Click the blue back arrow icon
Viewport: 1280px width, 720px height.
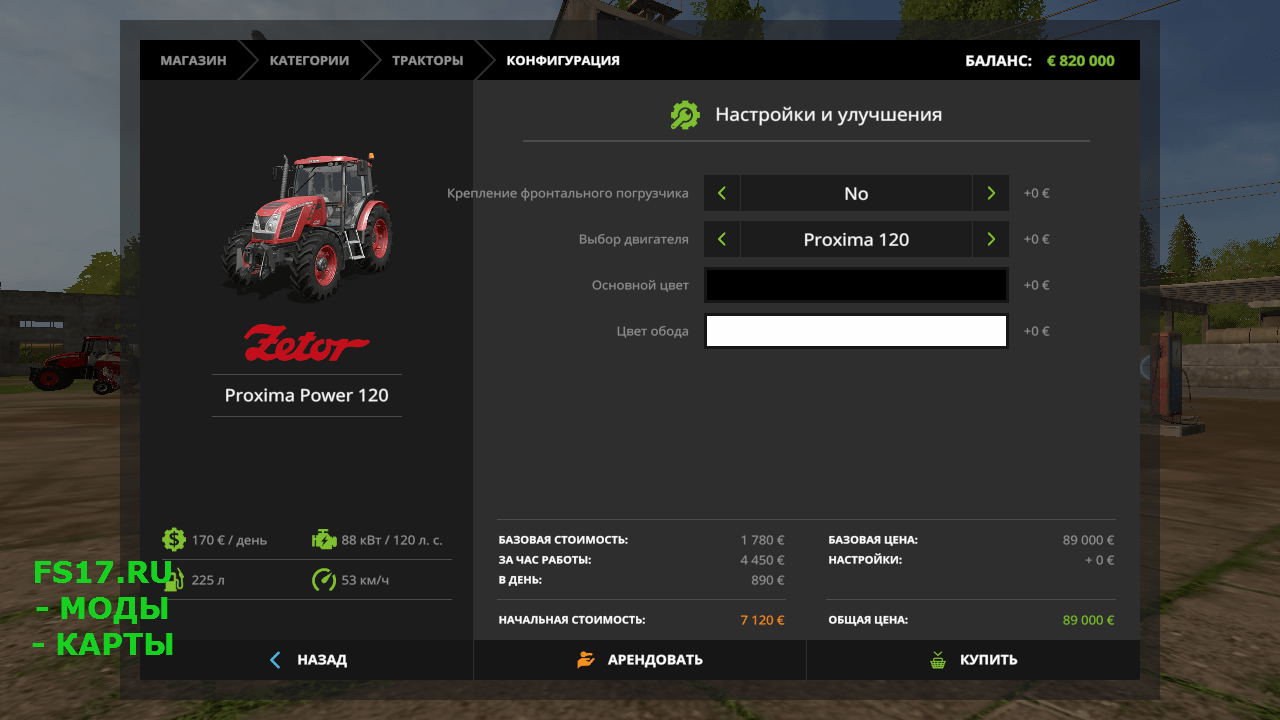[x=276, y=660]
